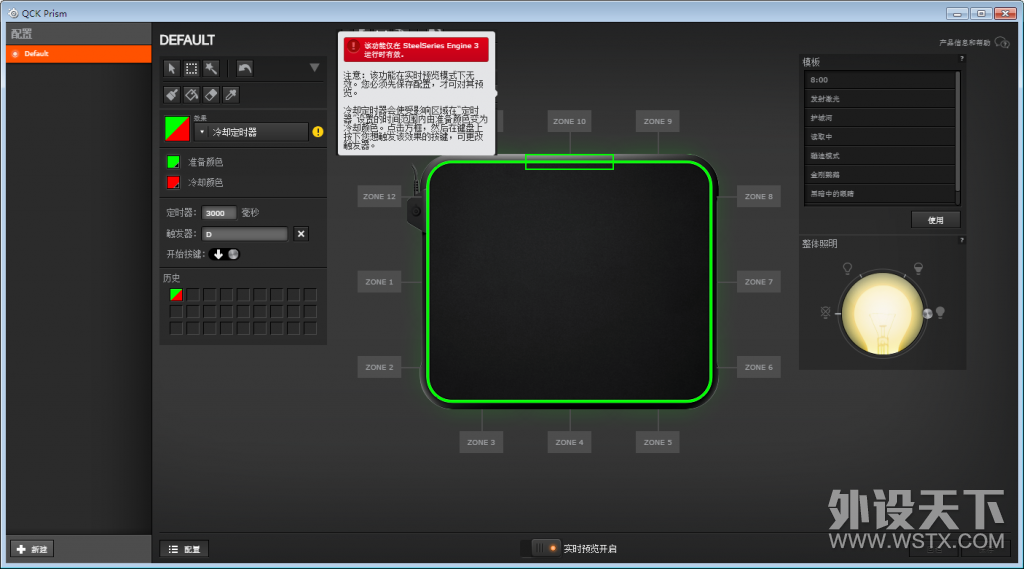Open the 冷却定时器 effect dropdown
The image size is (1024, 569).
pos(252,131)
